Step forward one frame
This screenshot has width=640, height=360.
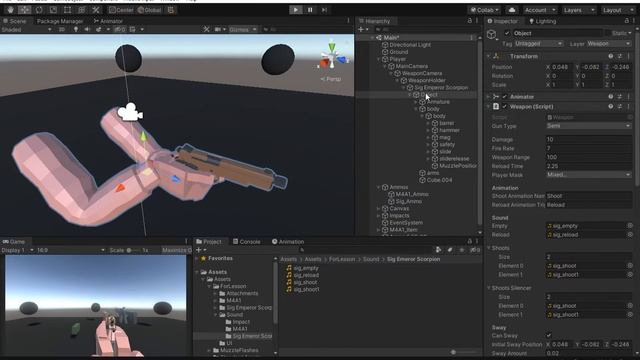(x=324, y=10)
